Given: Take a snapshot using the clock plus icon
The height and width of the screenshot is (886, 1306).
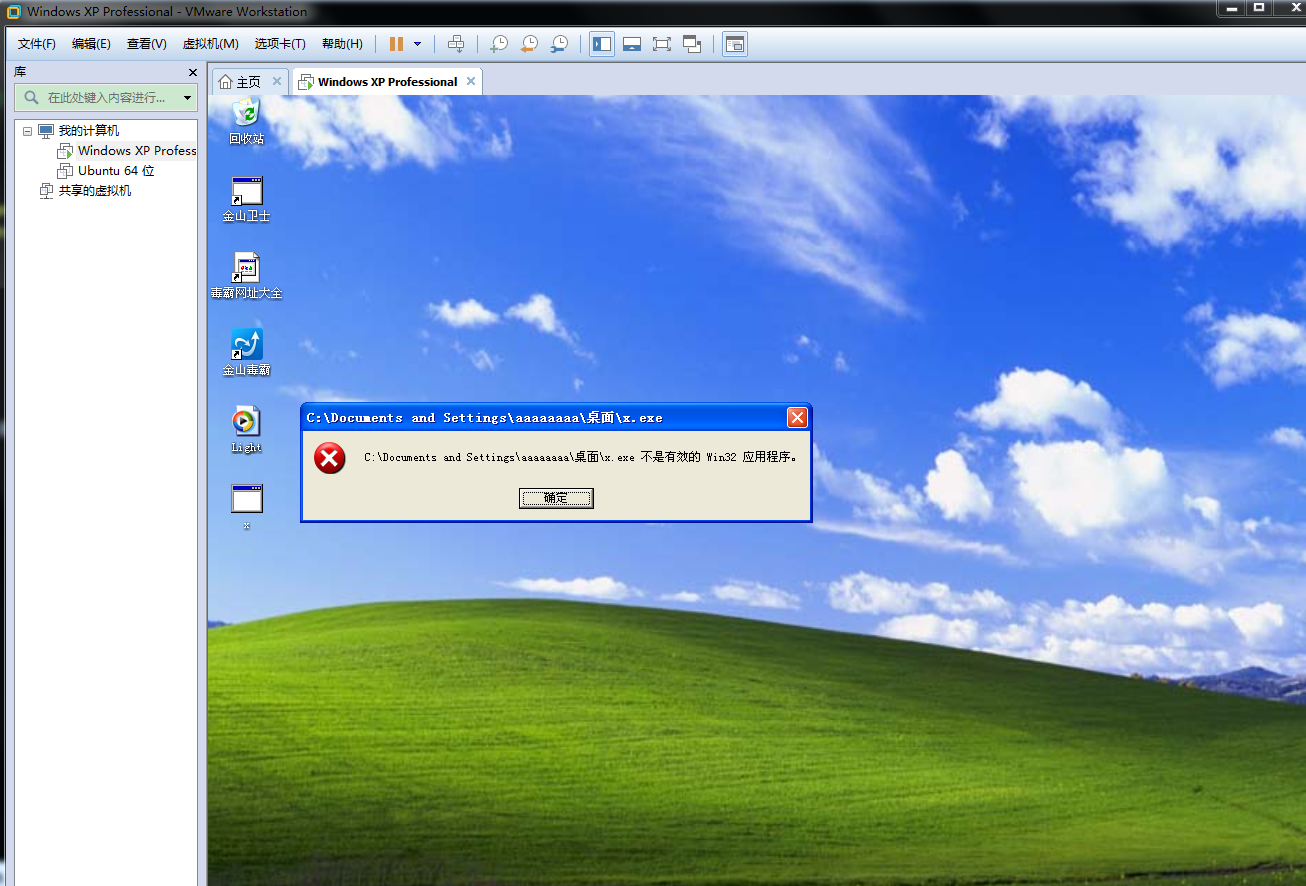Looking at the screenshot, I should pyautogui.click(x=499, y=44).
